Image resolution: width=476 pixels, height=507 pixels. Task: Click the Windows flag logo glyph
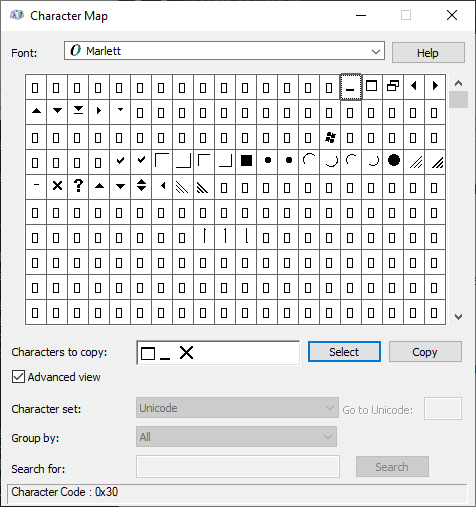(x=330, y=137)
